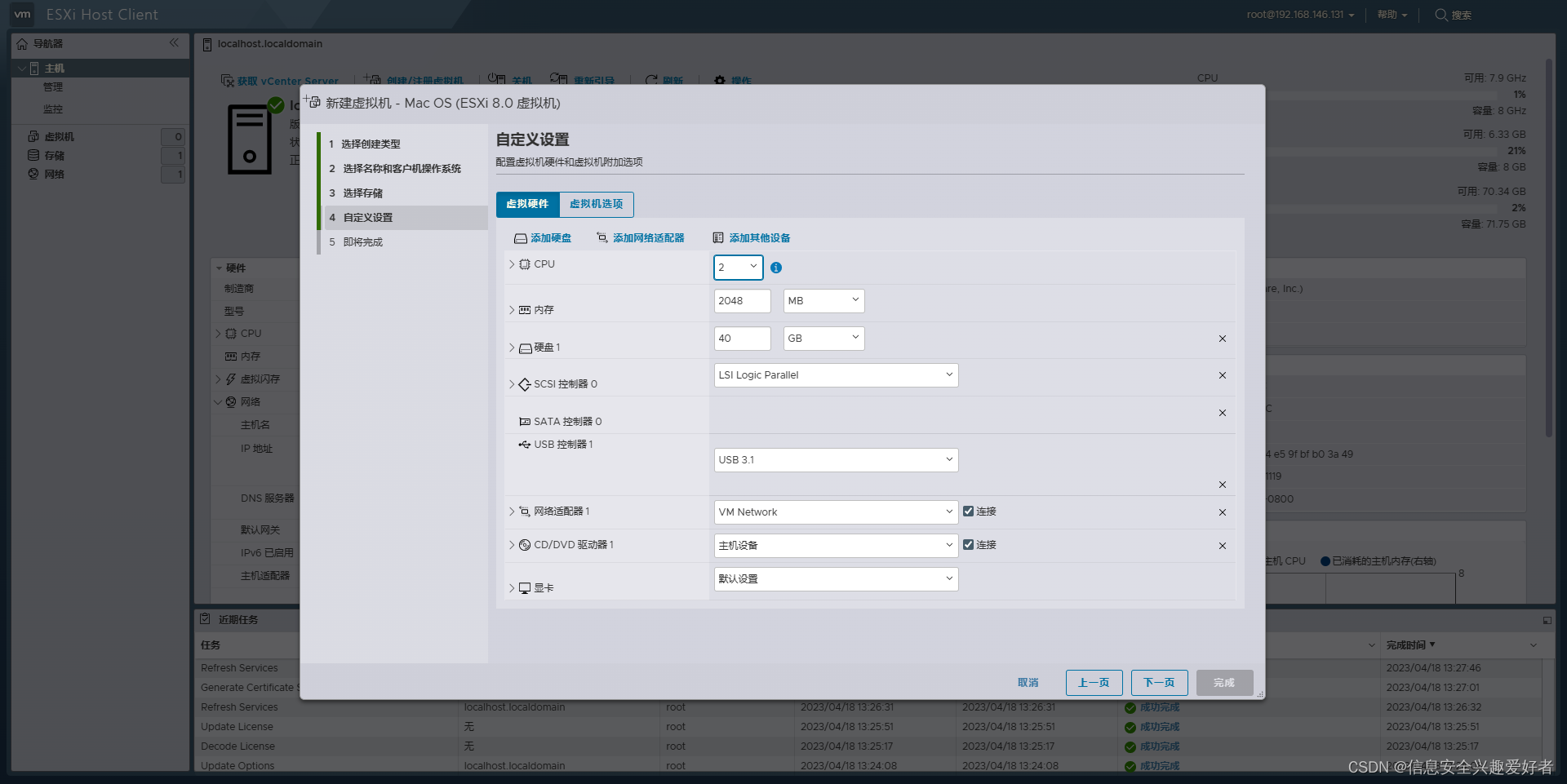Open the 帮助 menu in header
The width and height of the screenshot is (1567, 784).
1392,15
